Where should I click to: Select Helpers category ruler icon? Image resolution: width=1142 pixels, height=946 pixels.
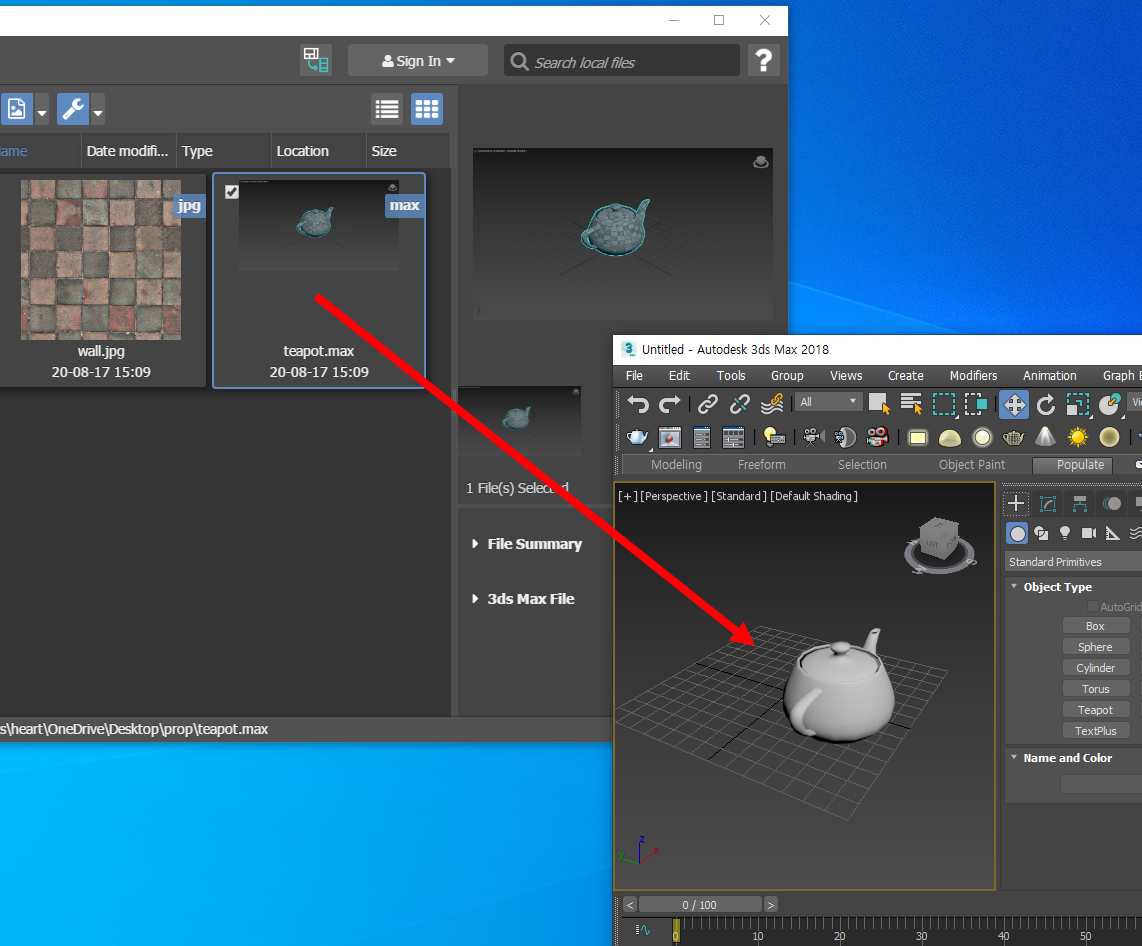1112,534
